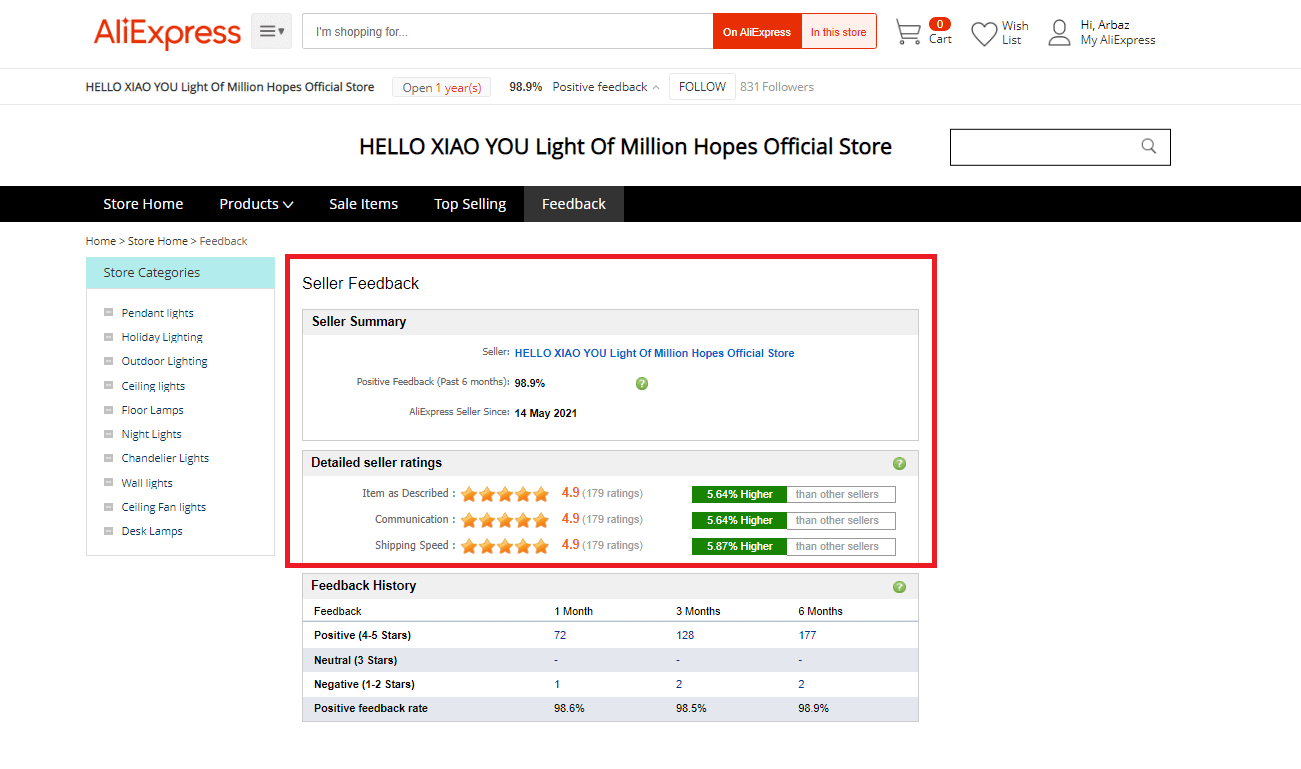Click the 98.6% positive feedback rate
Viewport: 1301px width, 769px height.
coord(569,708)
